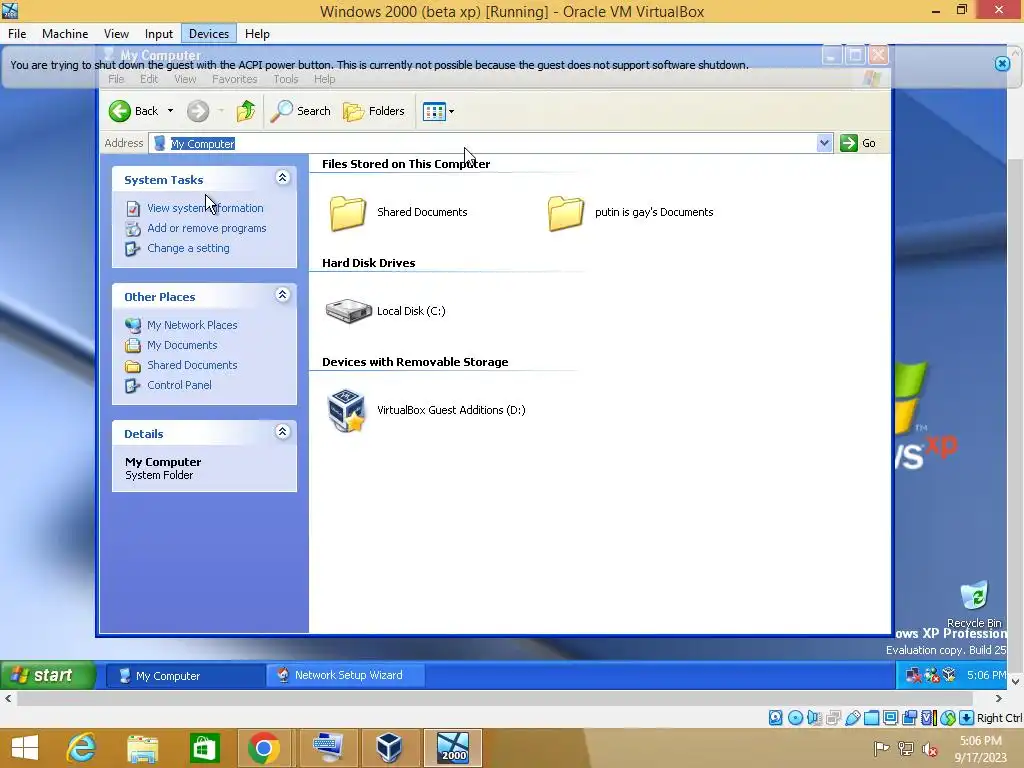Click VirtualBox CPU virtualization indicator

click(x=928, y=718)
